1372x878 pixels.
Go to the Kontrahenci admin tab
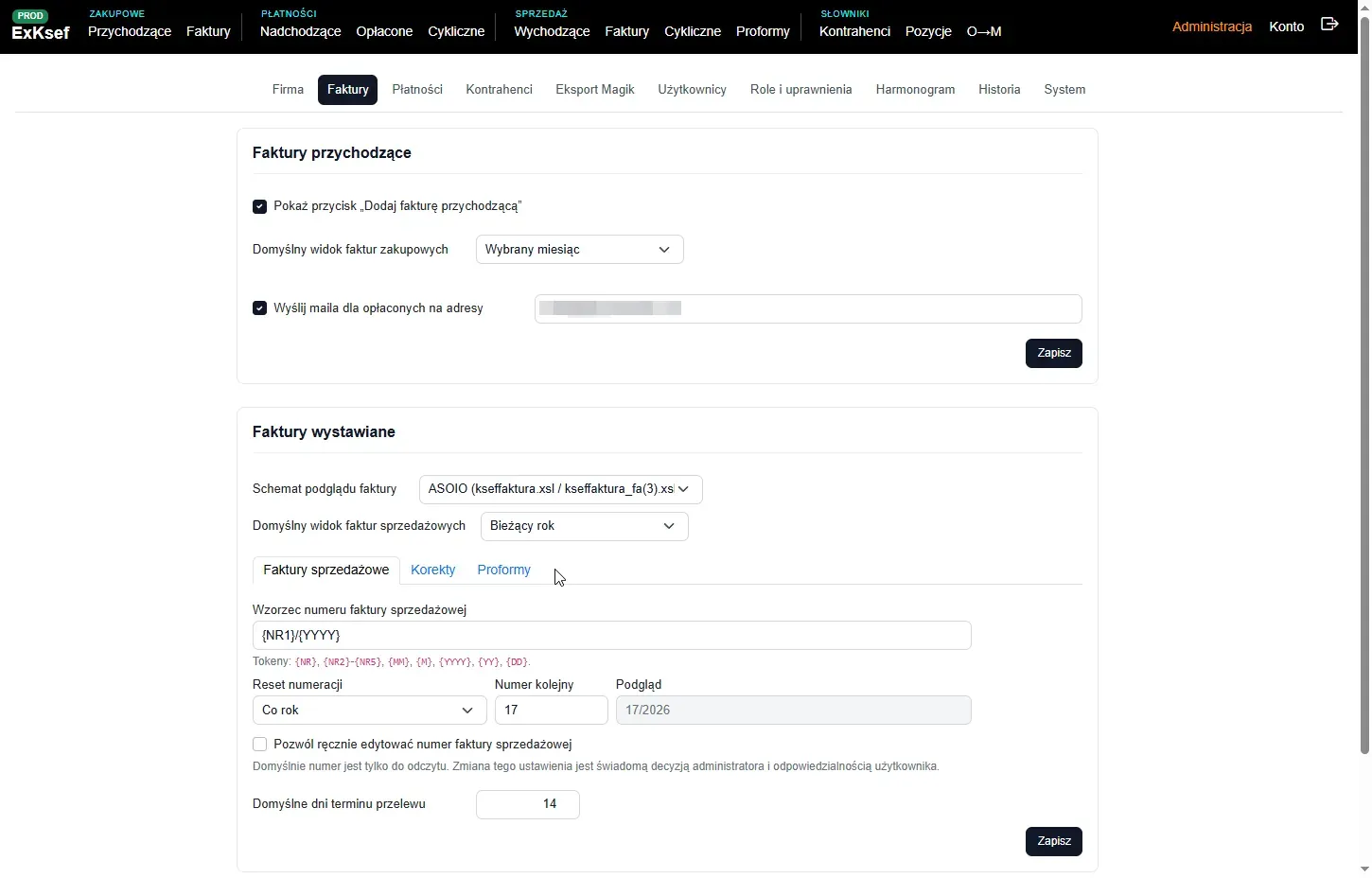(x=499, y=90)
